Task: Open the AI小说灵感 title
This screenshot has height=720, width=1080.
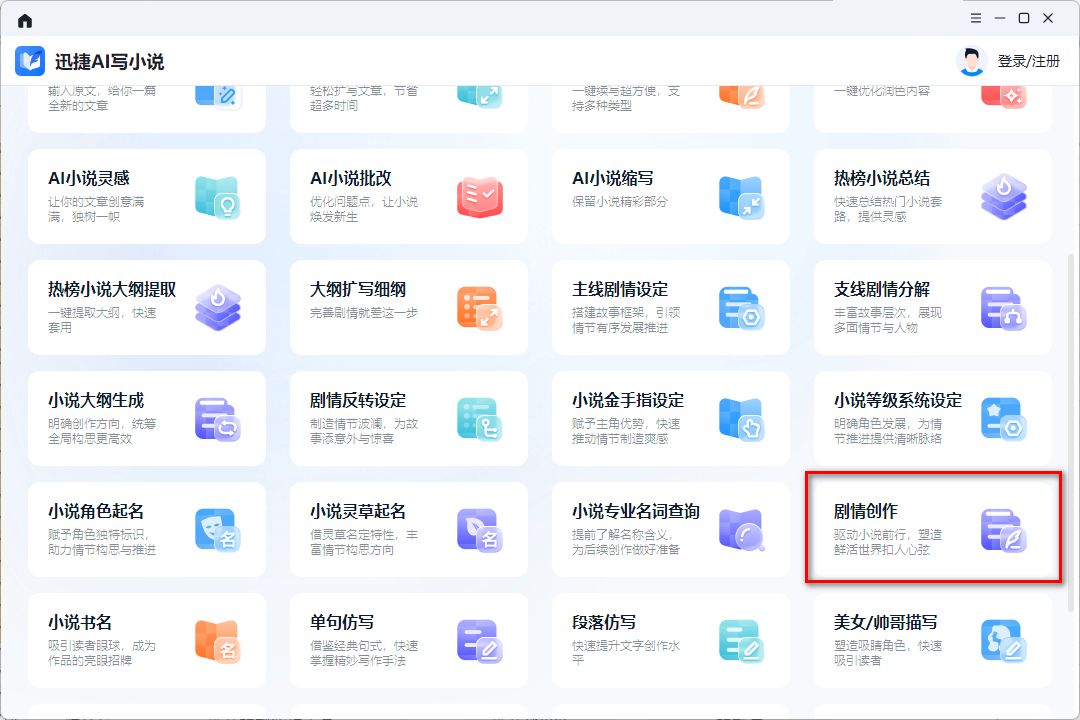Action: coord(89,178)
